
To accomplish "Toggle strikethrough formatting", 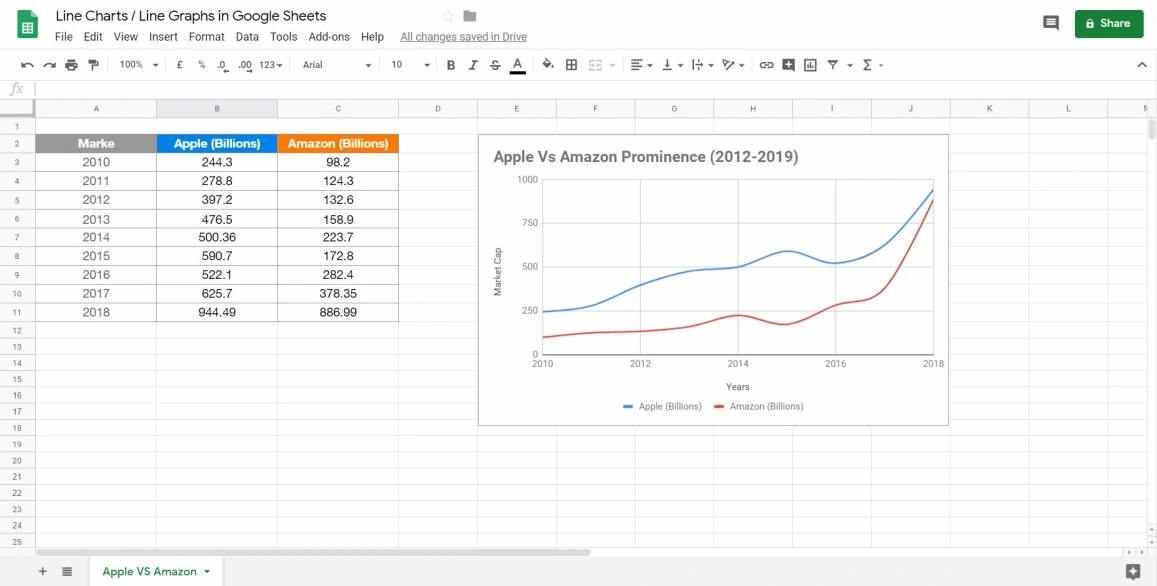I will 495,65.
